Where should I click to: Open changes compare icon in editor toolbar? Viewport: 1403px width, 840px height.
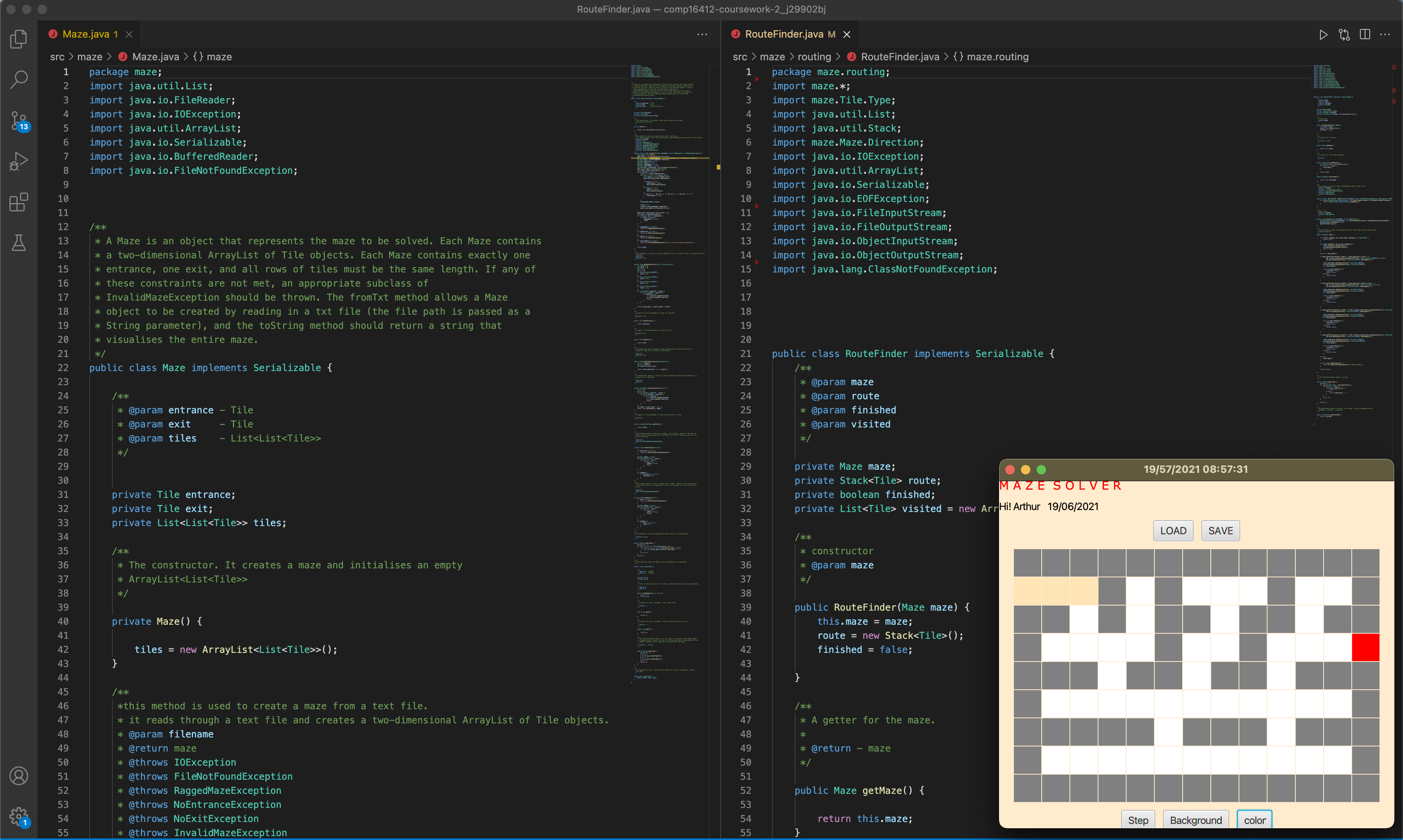pyautogui.click(x=1344, y=34)
